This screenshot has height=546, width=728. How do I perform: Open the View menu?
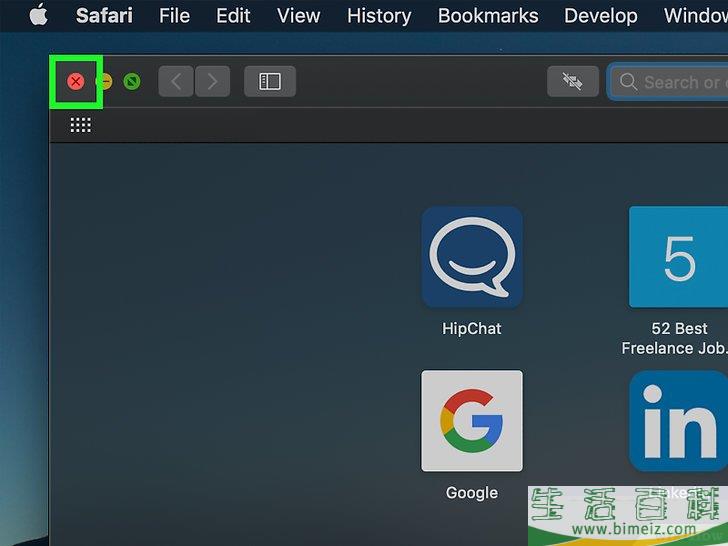pos(298,16)
